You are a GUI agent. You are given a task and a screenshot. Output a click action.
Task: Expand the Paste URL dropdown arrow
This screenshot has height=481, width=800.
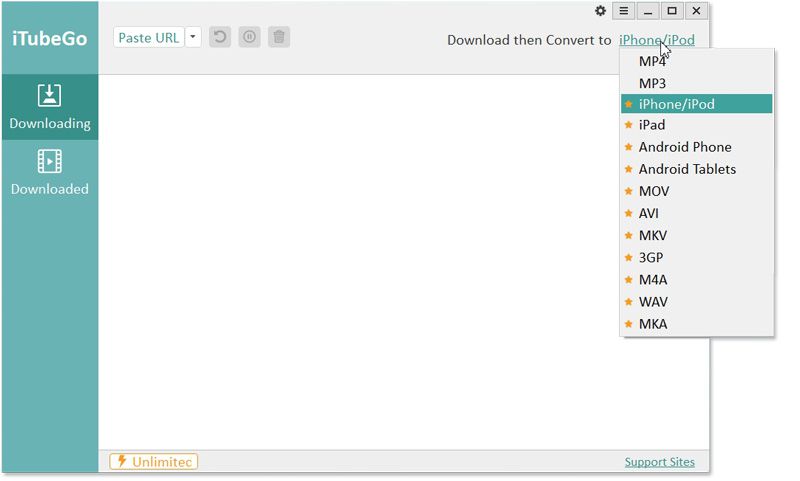193,37
